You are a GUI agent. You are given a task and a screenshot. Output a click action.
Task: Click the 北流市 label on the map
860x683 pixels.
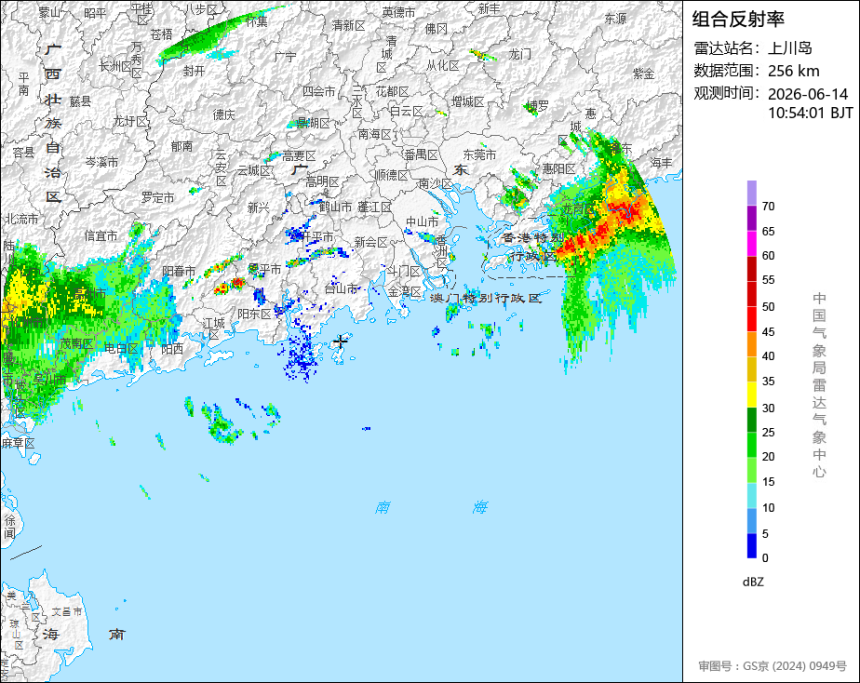tap(22, 219)
